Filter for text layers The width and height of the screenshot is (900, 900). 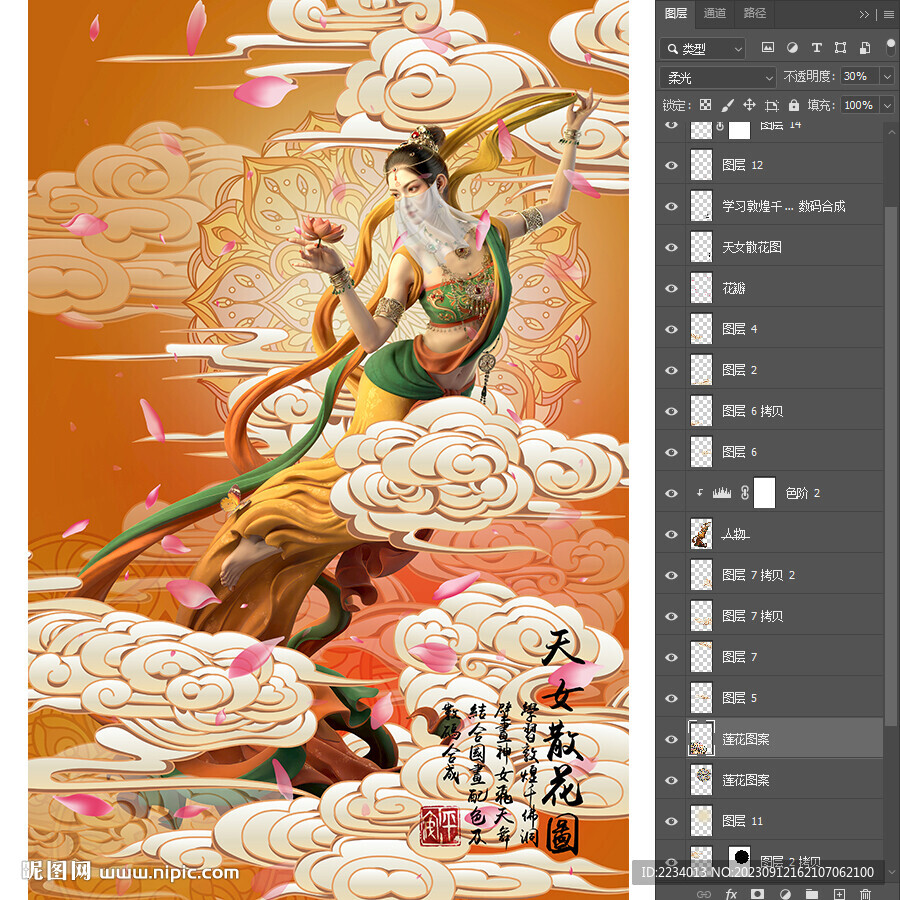coord(816,48)
